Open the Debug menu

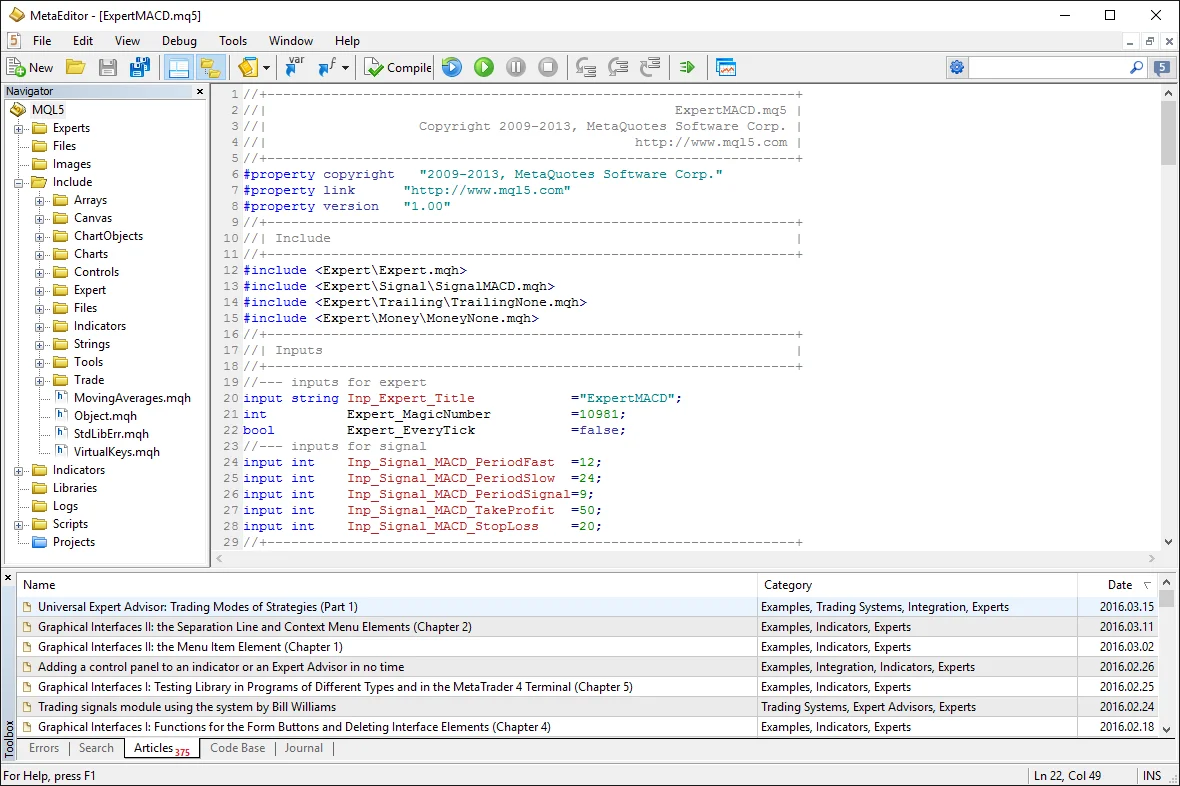(x=179, y=41)
